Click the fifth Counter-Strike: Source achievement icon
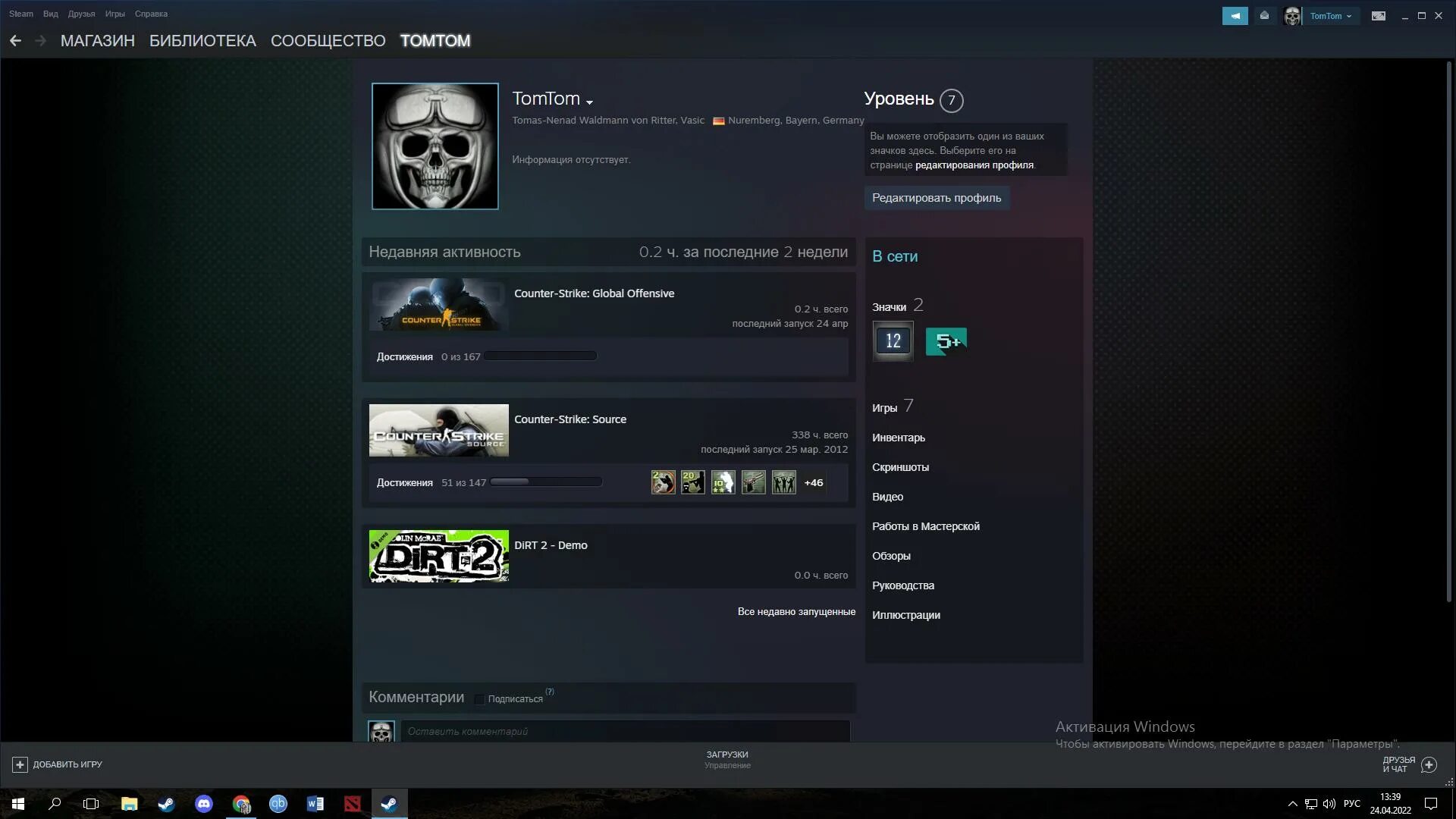The image size is (1456, 819). 784,482
